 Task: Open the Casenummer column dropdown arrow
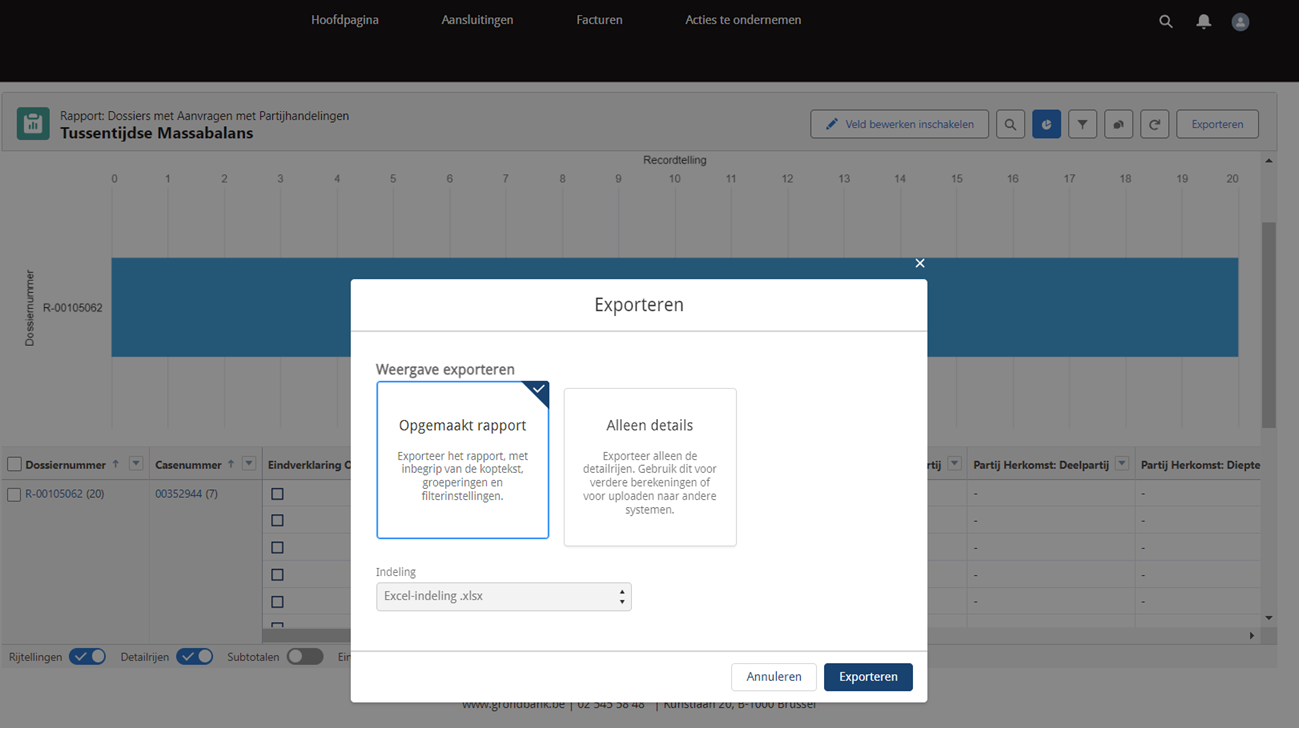pyautogui.click(x=249, y=464)
